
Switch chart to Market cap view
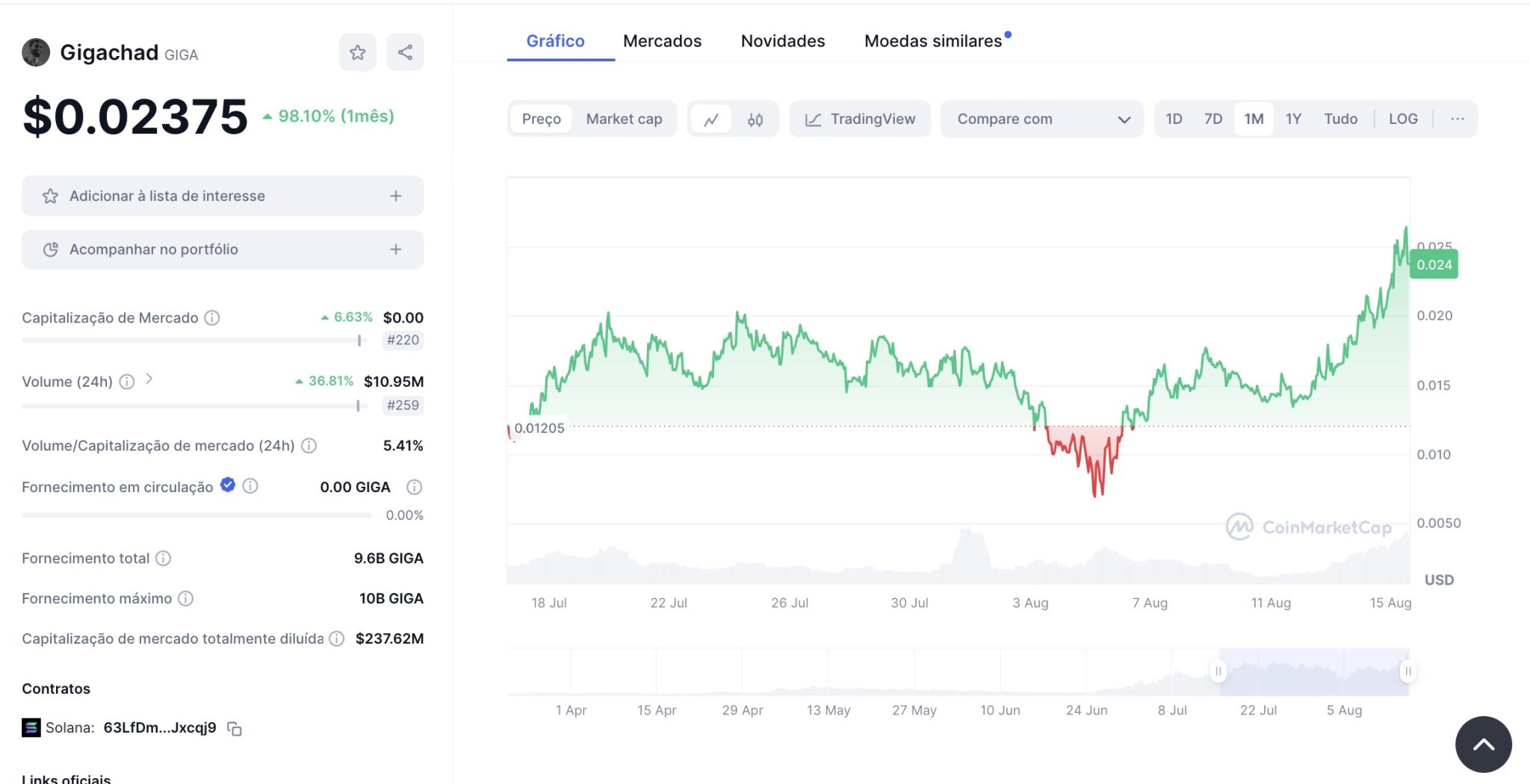click(624, 118)
